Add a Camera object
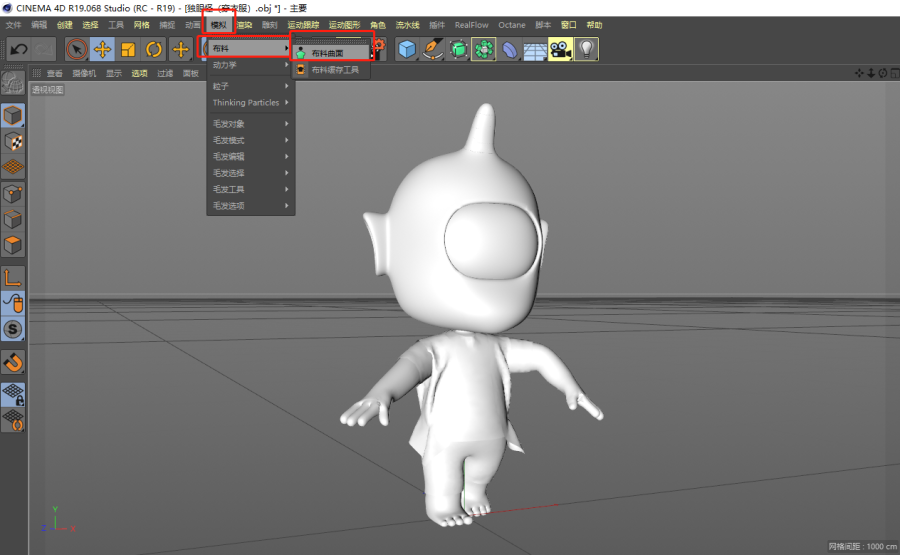The image size is (900, 555). coord(560,48)
